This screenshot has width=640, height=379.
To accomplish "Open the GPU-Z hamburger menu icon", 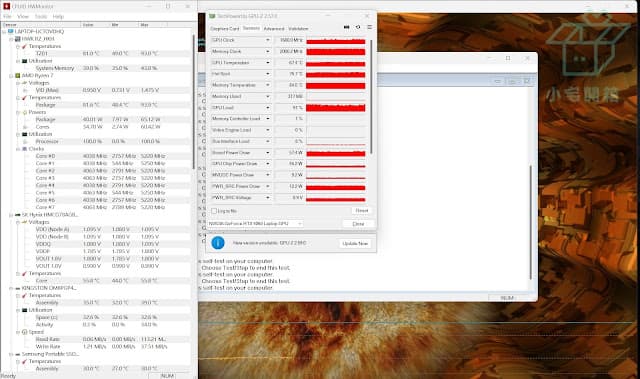I will click(x=369, y=27).
